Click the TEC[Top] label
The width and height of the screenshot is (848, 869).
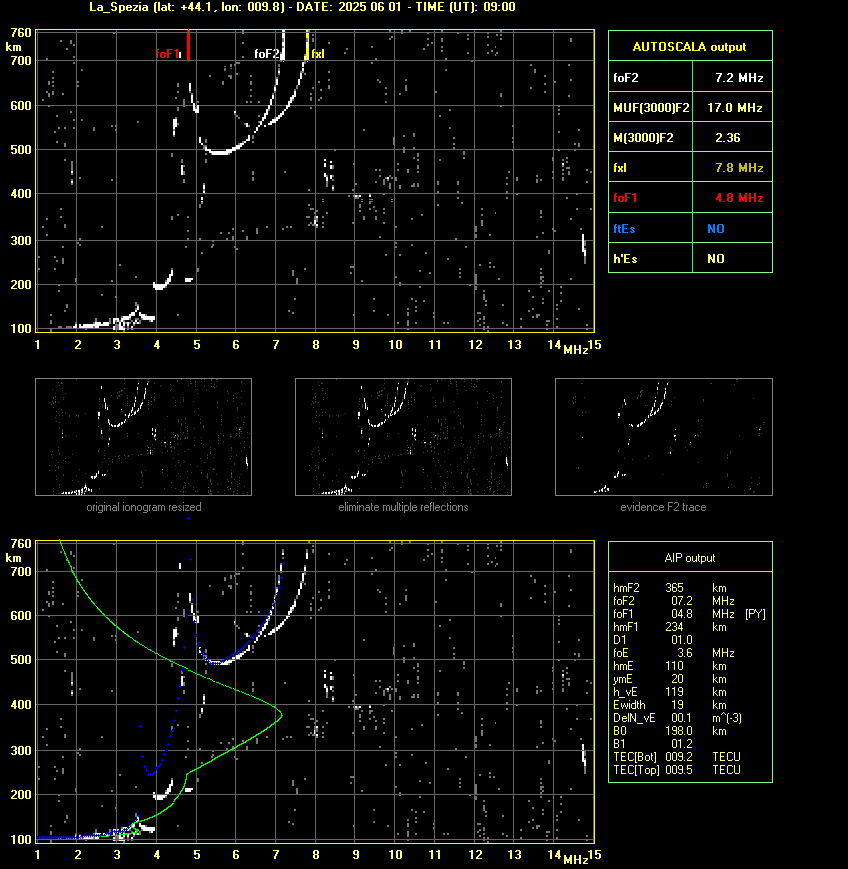[636, 770]
